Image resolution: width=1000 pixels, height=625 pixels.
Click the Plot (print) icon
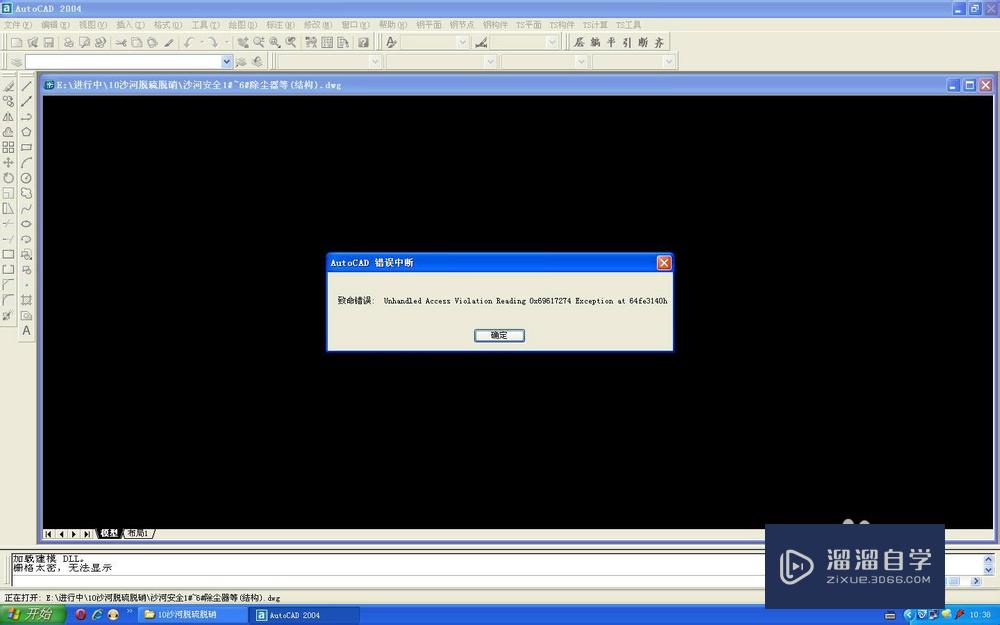tap(68, 42)
